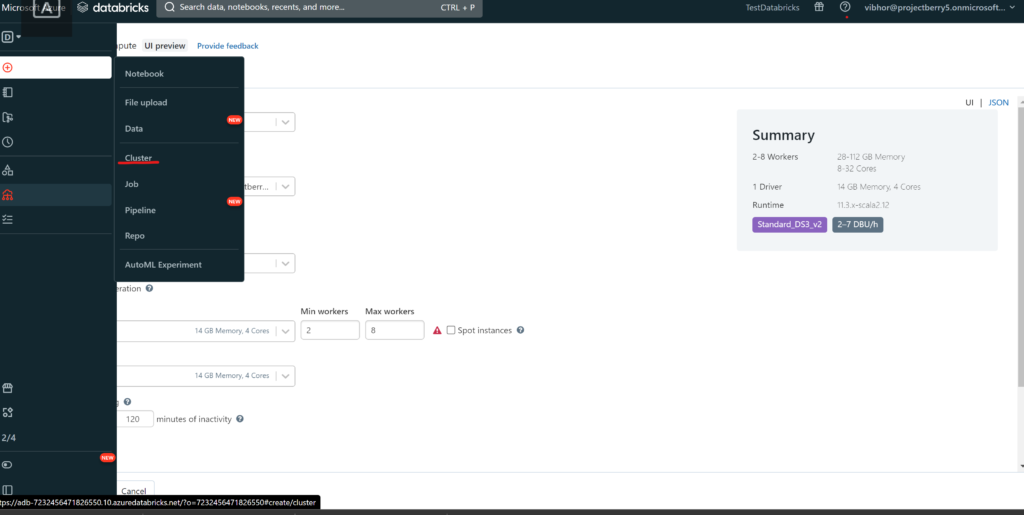Expand the third dropdown above Min workers
1024x515 pixels.
[x=285, y=263]
